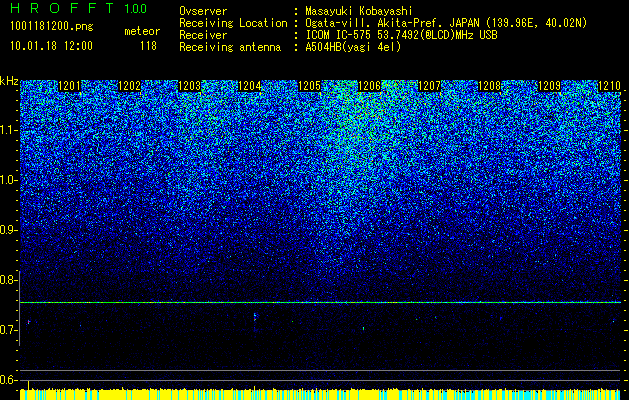This screenshot has width=629, height=400.
Task: Click the 0.6 frequency axis label
Action: click(x=8, y=380)
